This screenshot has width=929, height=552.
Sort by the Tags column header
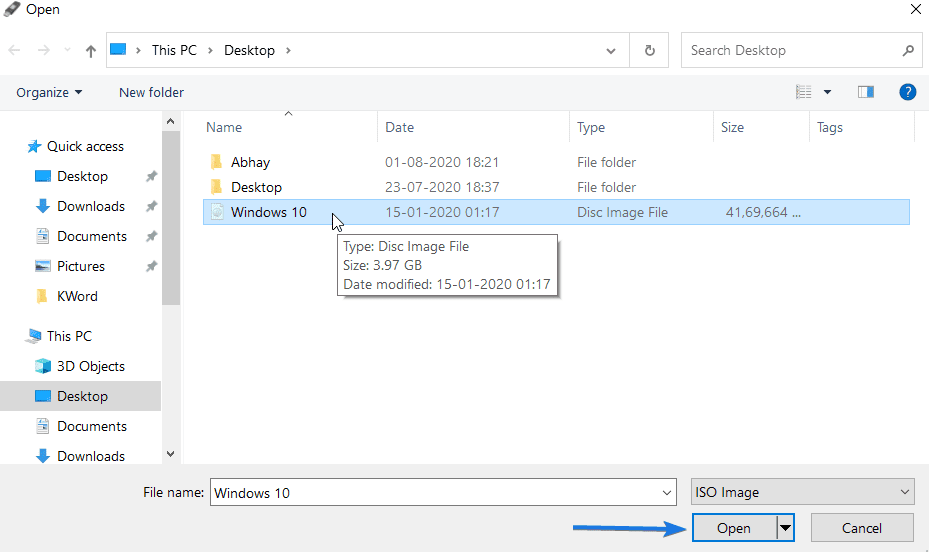(829, 127)
